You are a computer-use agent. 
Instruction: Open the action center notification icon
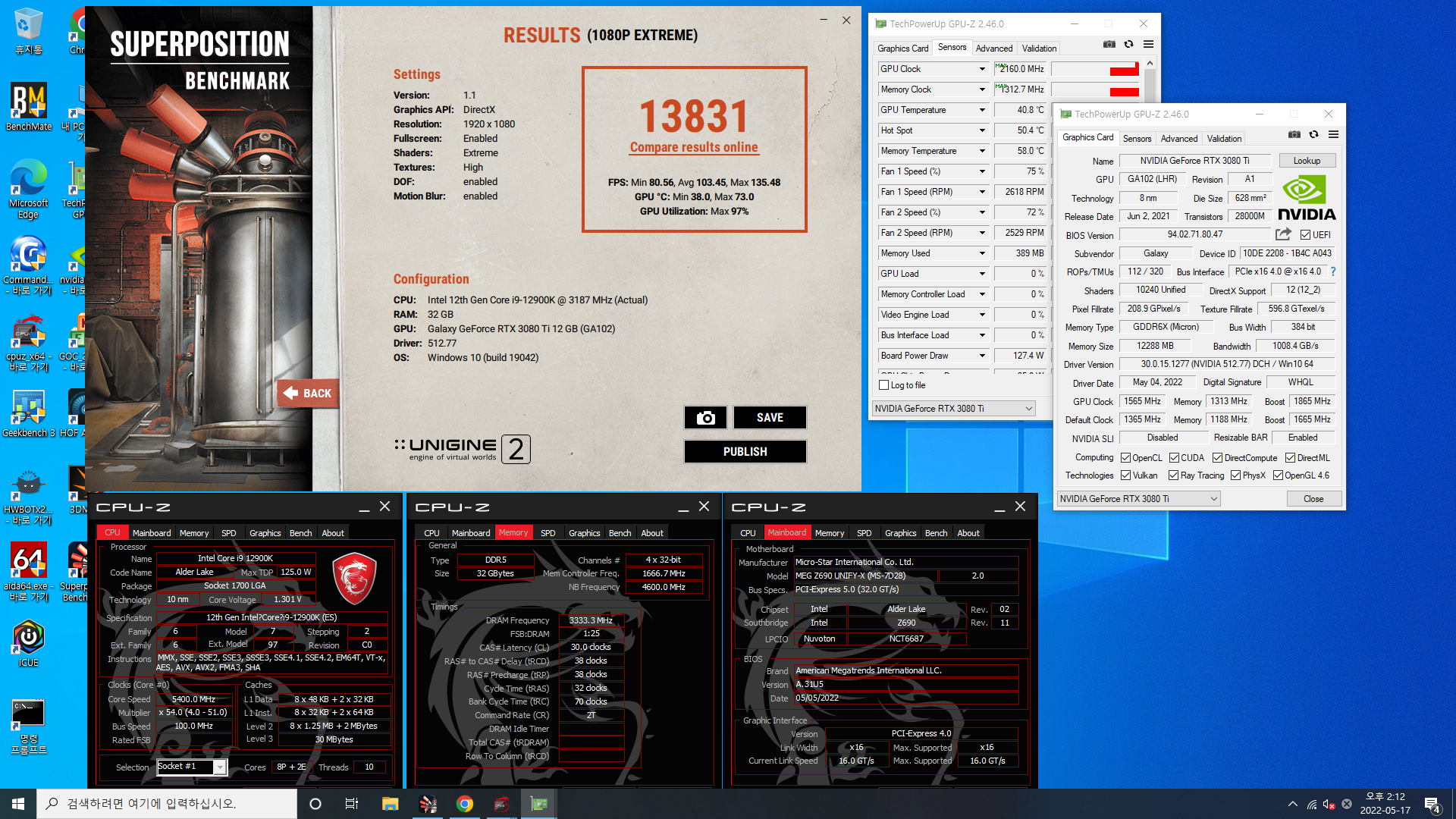click(x=1432, y=804)
